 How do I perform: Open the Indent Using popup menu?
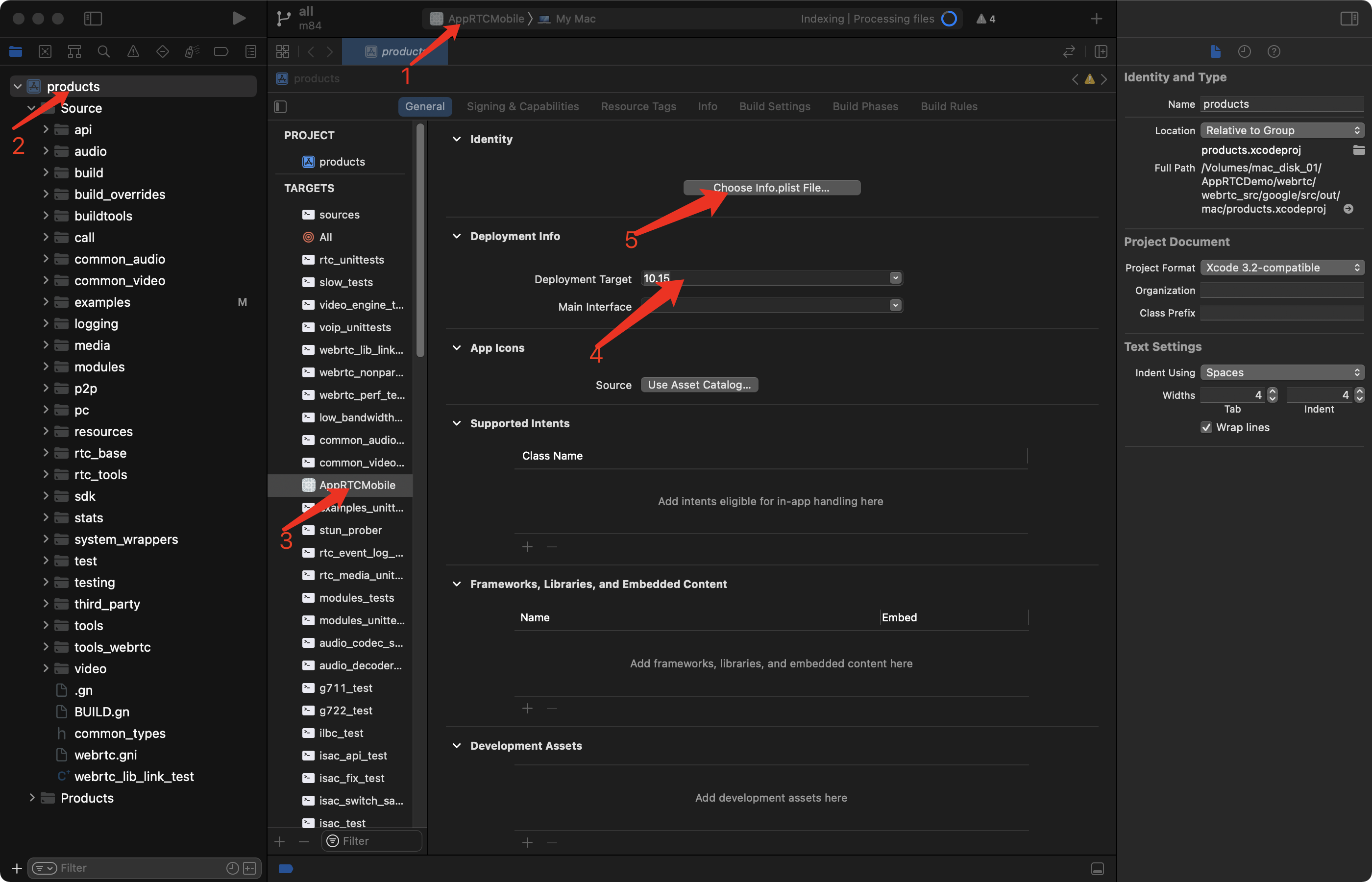click(x=1282, y=373)
